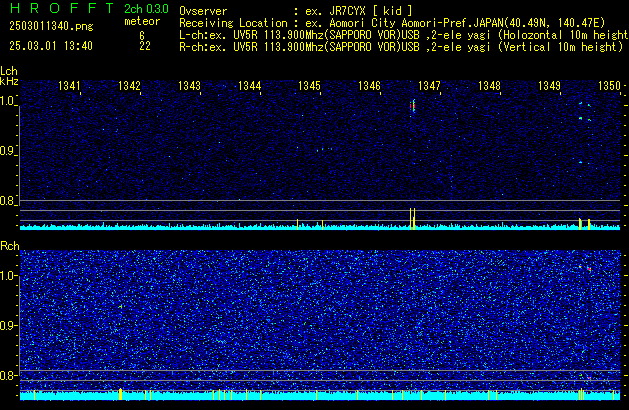Select the 1347 time axis marker
The height and width of the screenshot is (410, 629).
(430, 86)
